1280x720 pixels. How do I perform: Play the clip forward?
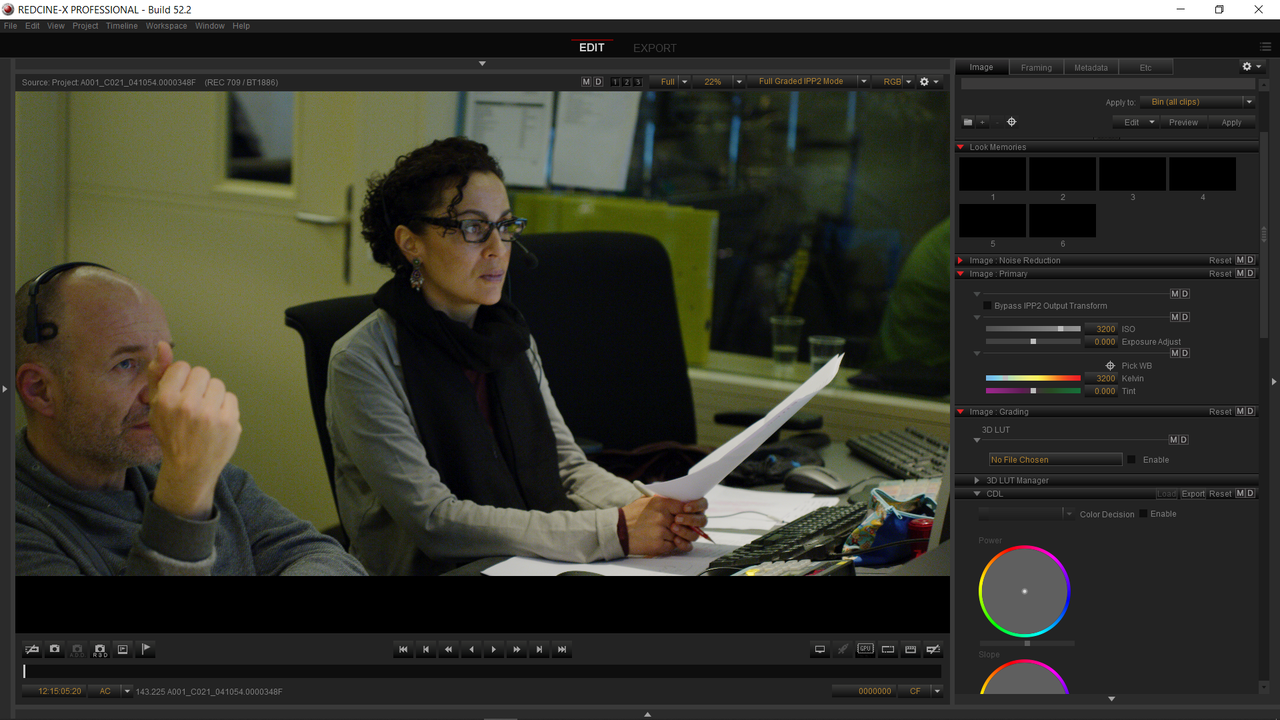tap(494, 649)
